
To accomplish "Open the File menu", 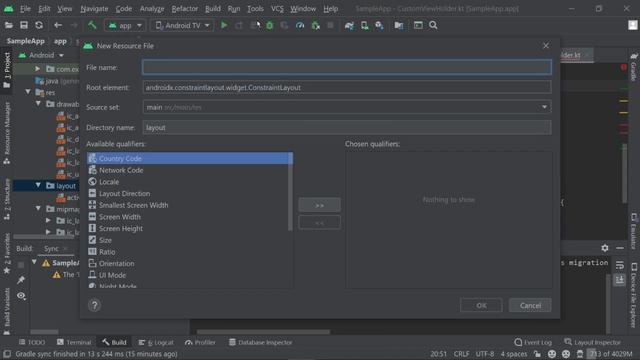I will (25, 9).
